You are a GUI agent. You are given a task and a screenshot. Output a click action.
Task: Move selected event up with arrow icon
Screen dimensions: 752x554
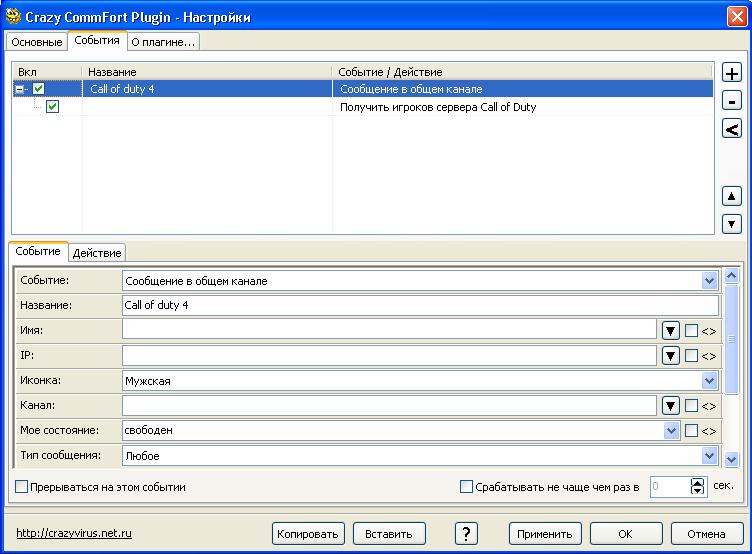coord(731,197)
